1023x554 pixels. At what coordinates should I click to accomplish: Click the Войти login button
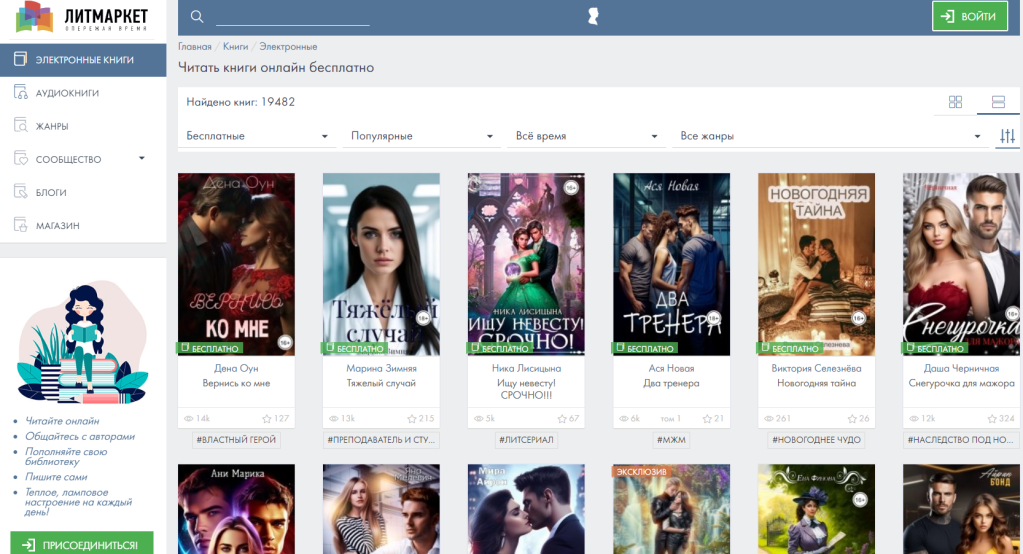pos(970,17)
